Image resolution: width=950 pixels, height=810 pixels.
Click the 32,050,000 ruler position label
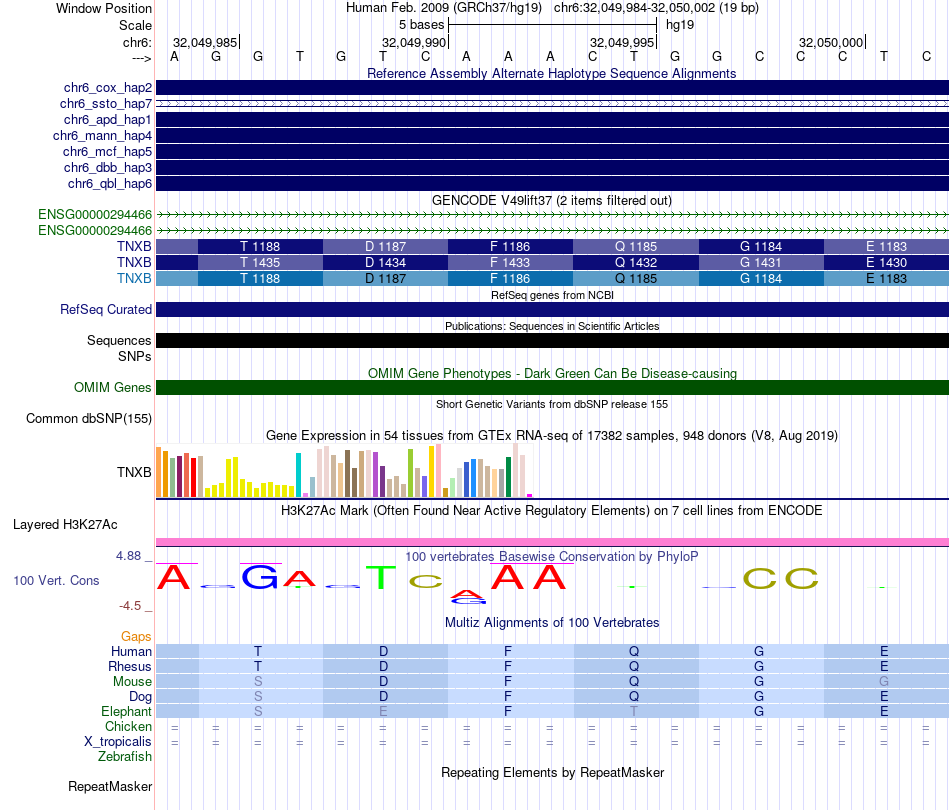click(x=831, y=42)
